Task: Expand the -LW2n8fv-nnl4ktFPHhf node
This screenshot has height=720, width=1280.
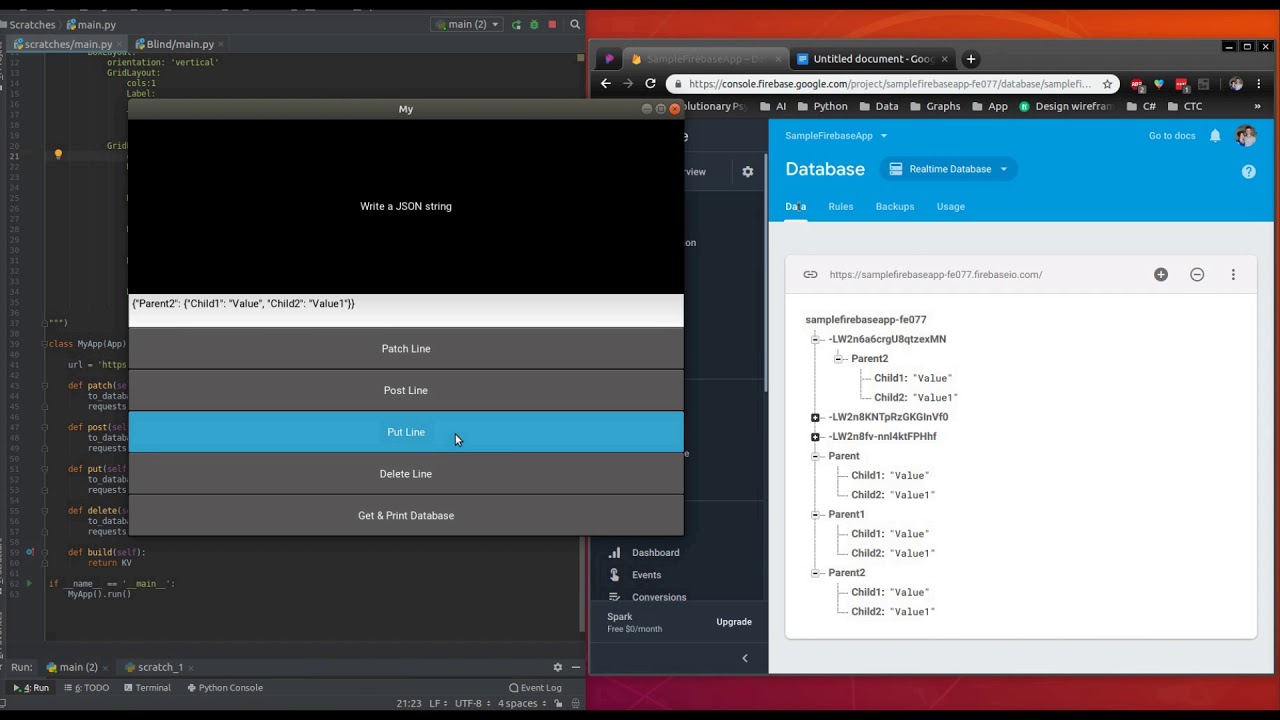Action: click(815, 437)
